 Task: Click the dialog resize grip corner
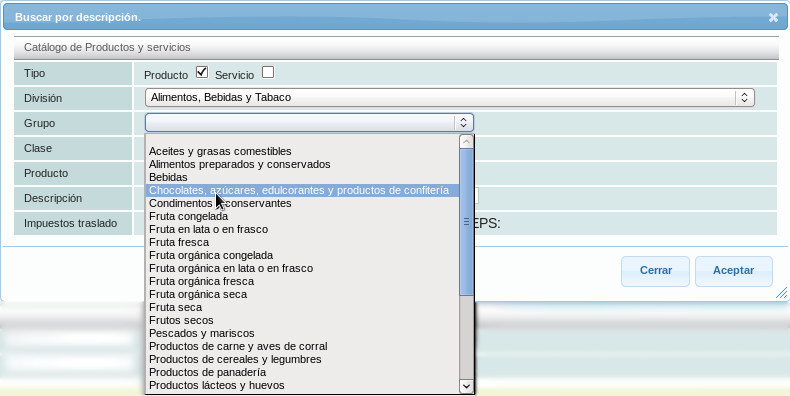point(781,293)
